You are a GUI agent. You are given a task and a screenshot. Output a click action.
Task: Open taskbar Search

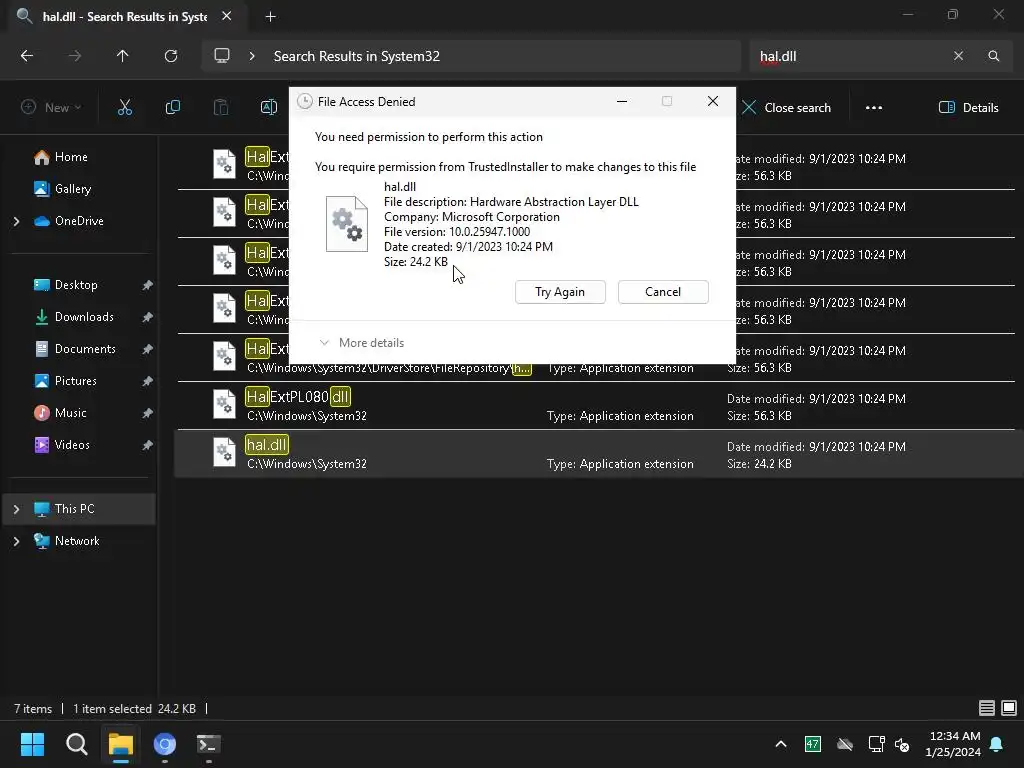pyautogui.click(x=76, y=744)
